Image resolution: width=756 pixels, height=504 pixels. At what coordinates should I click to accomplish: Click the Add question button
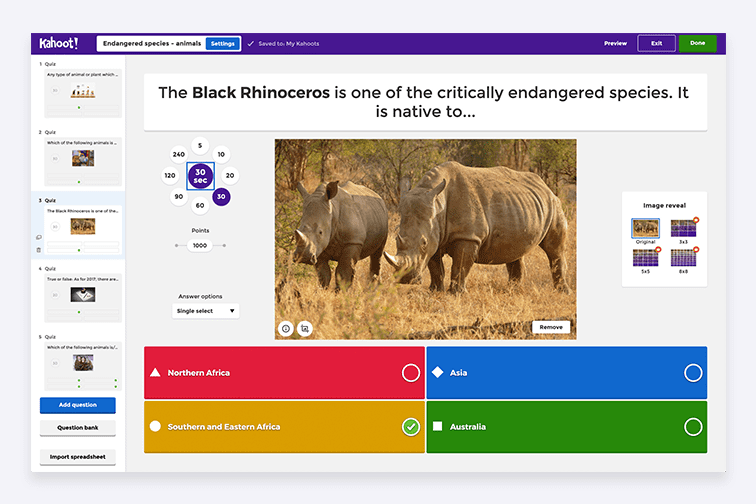point(78,405)
